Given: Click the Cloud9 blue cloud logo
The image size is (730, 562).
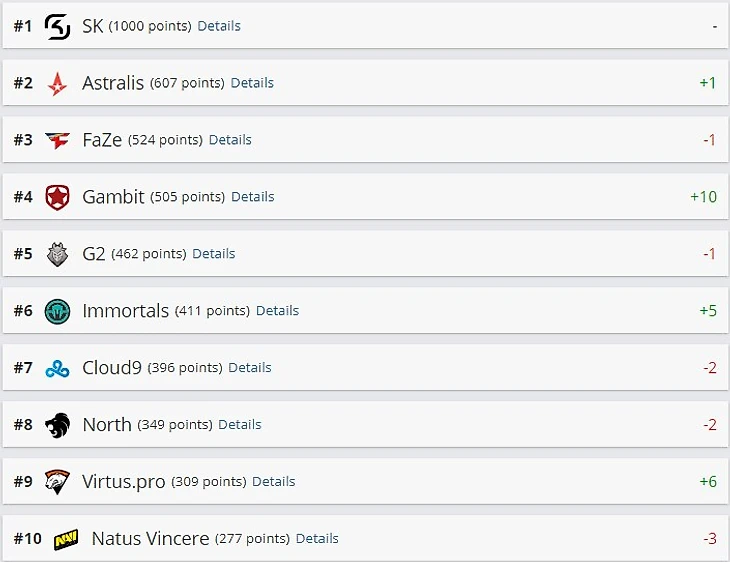Looking at the screenshot, I should tap(58, 368).
